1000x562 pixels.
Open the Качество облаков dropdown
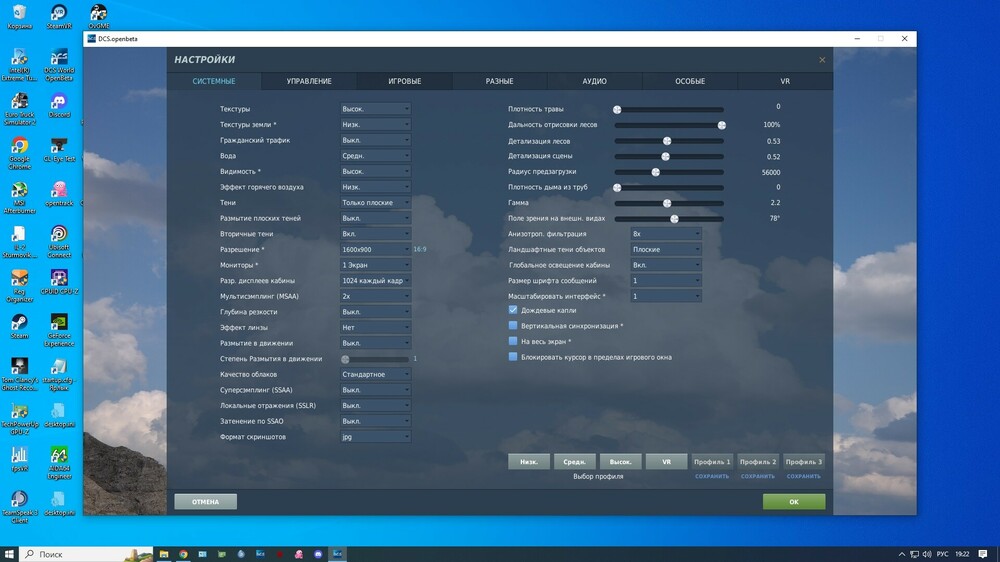click(375, 374)
